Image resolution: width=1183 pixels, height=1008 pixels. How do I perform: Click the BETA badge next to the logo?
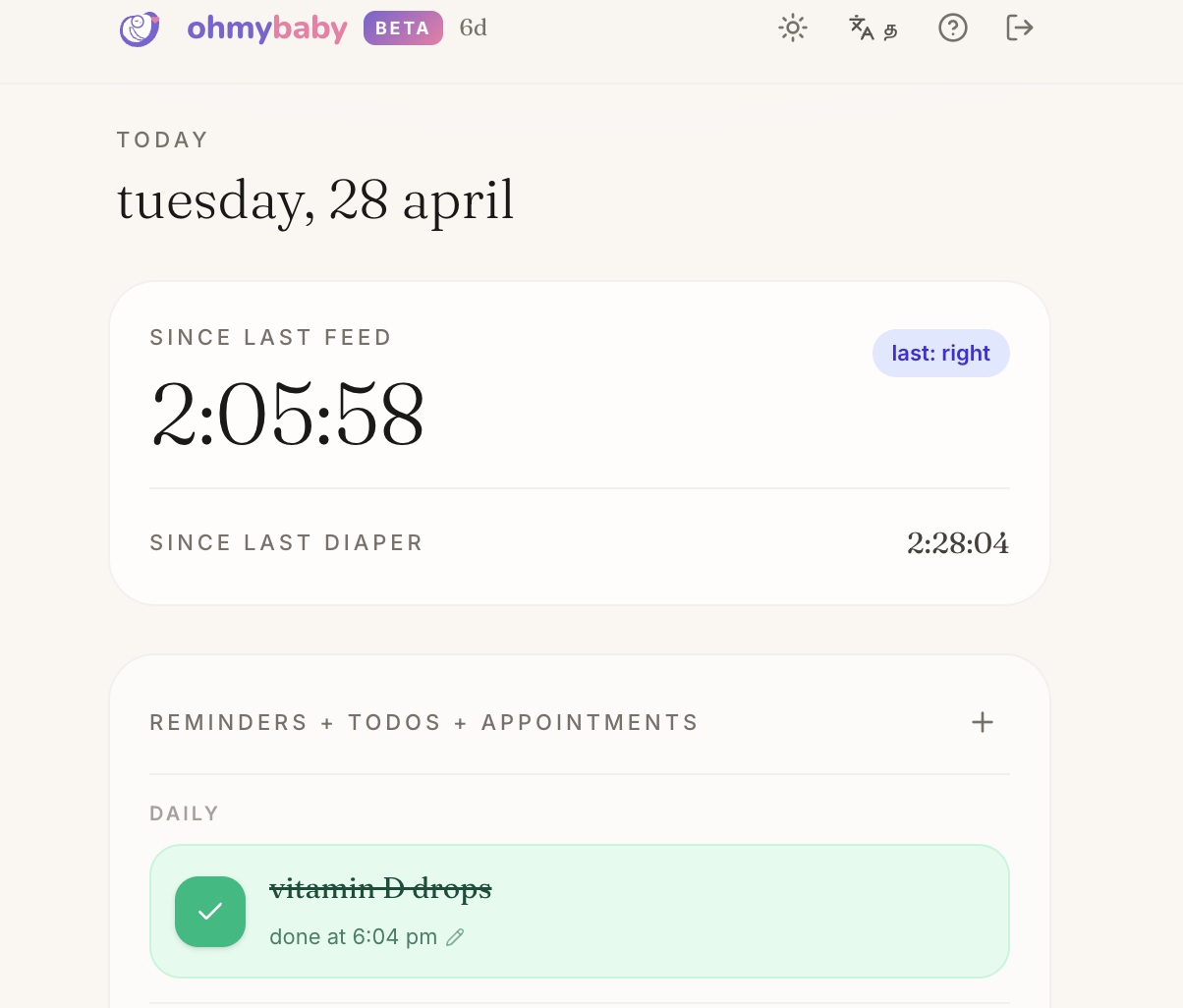tap(403, 28)
